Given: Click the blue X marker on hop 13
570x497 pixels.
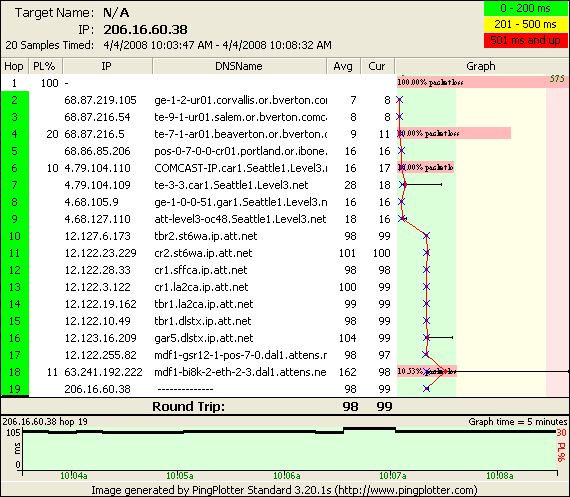Looking at the screenshot, I should 426,286.
